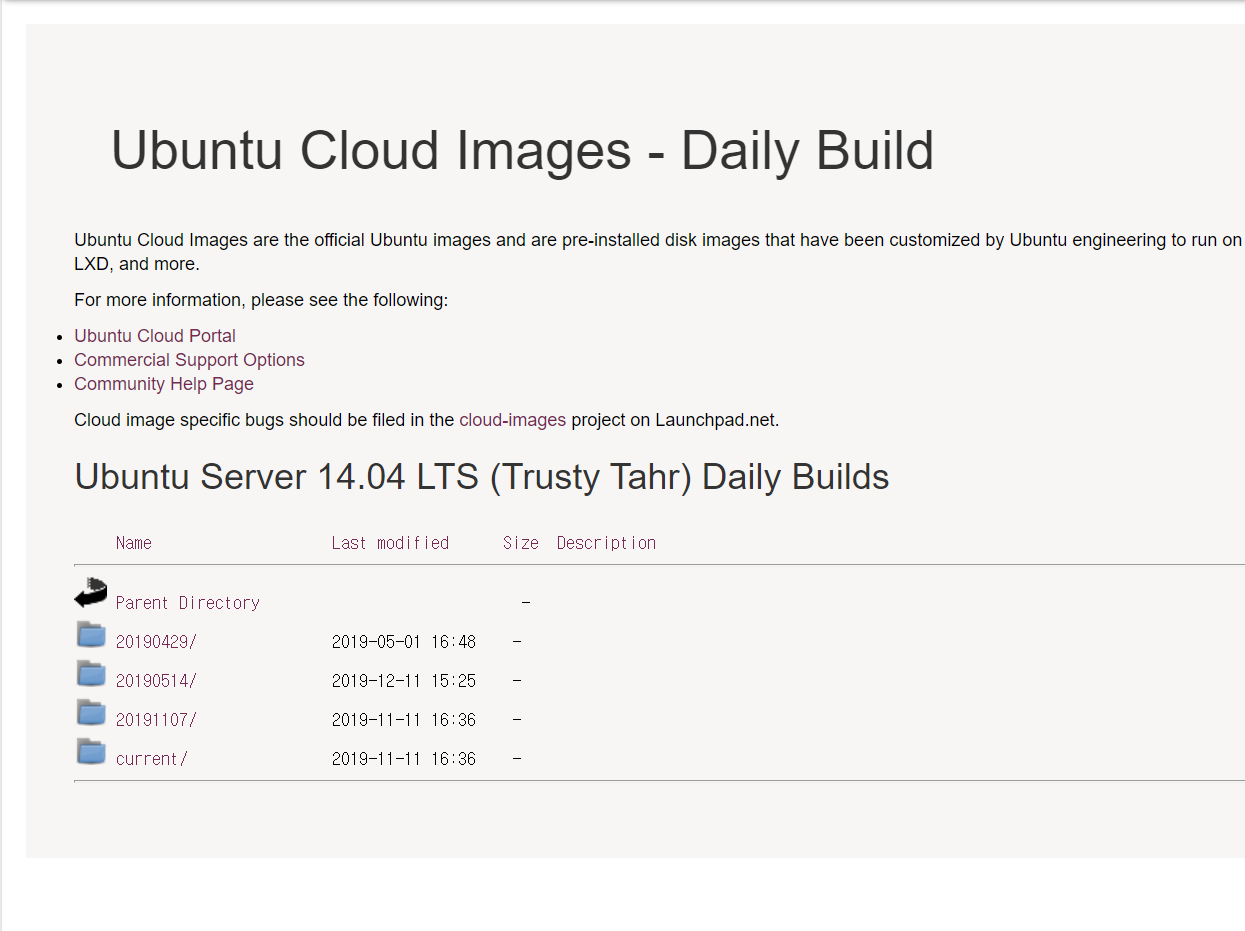Click the folder icon beside current/
This screenshot has width=1245, height=931.
pyautogui.click(x=91, y=751)
